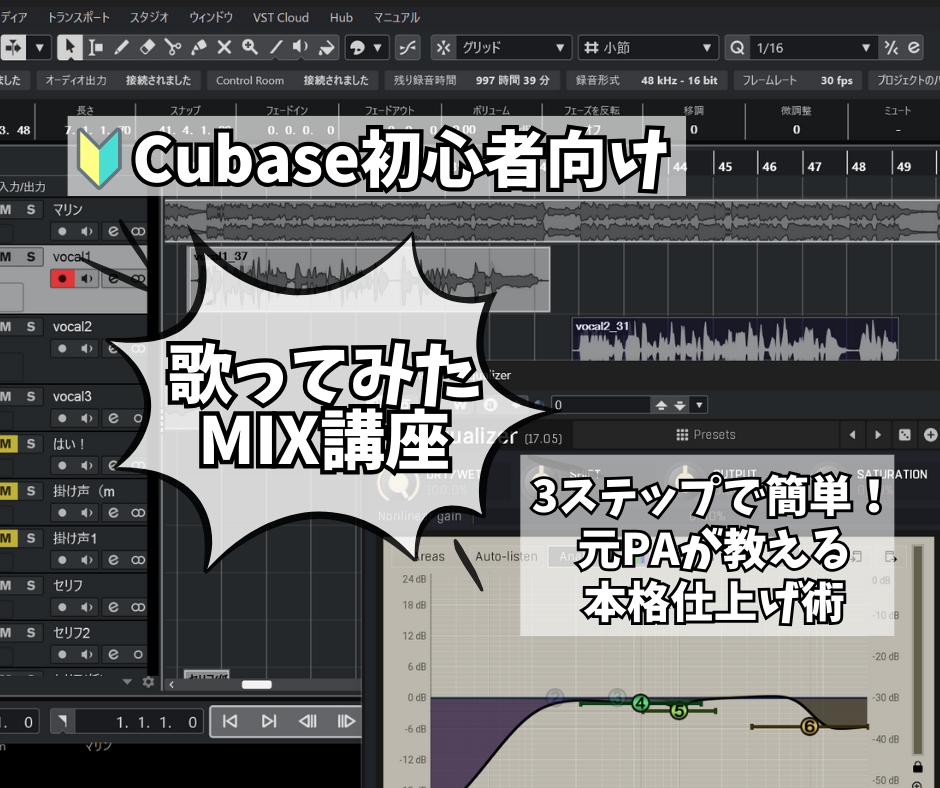Screen dimensions: 940x788
Task: Click bar 47 on the ruler
Action: 814,167
